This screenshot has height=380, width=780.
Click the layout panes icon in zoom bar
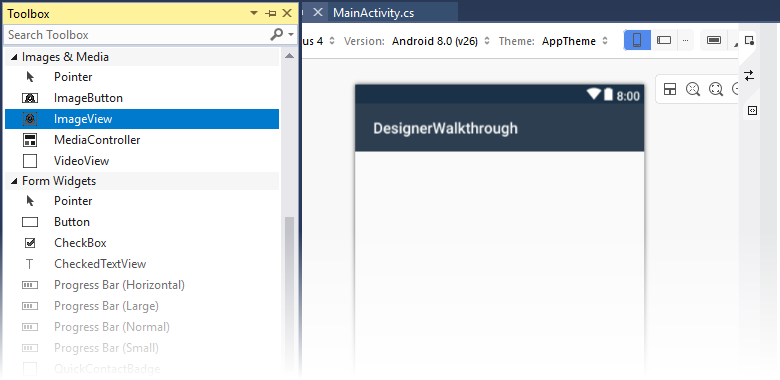tap(670, 89)
